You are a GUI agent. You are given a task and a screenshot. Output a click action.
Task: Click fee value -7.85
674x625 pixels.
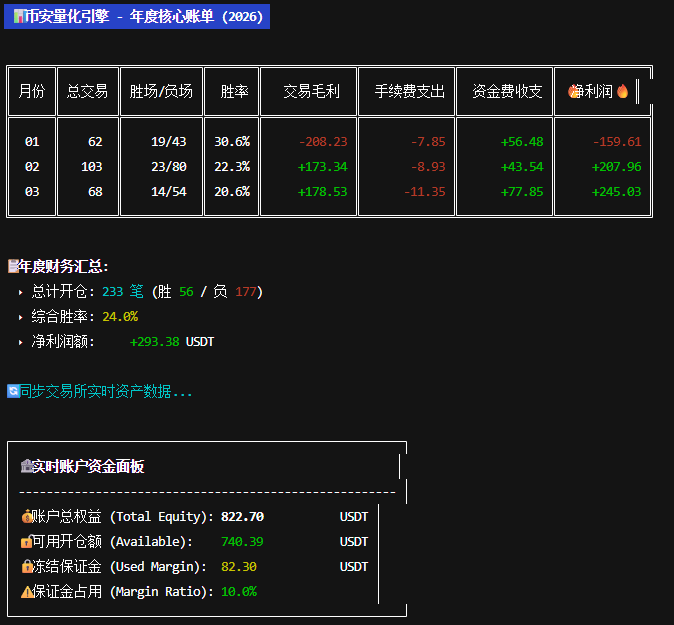[x=428, y=141]
